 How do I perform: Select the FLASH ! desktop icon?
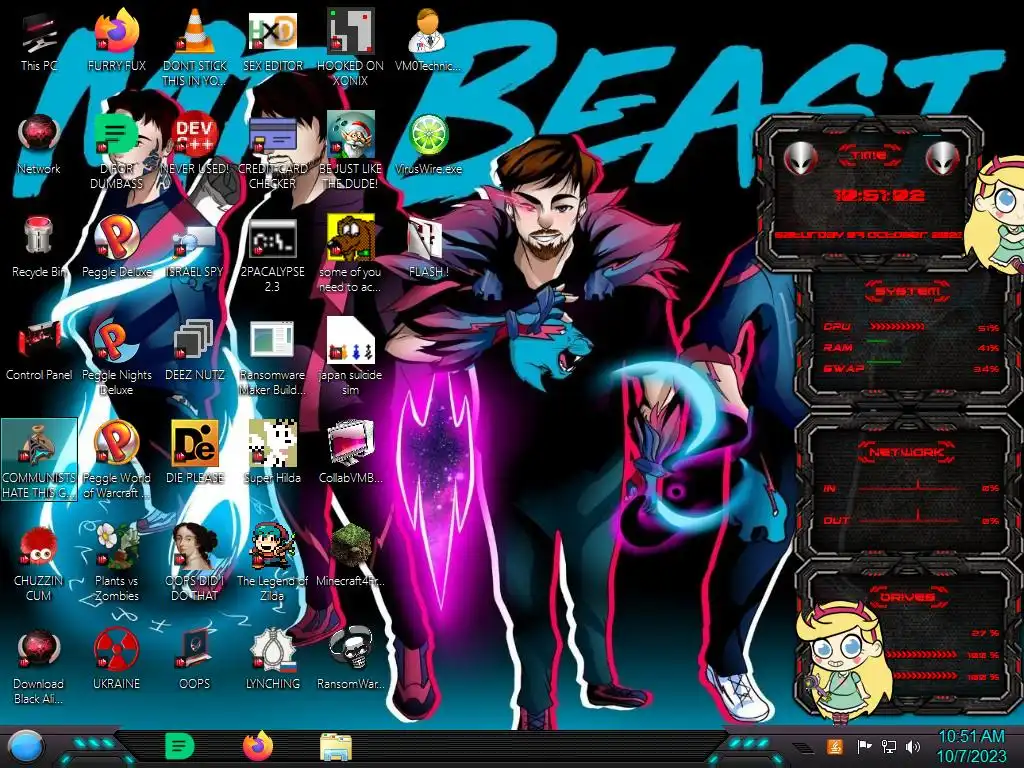pyautogui.click(x=428, y=248)
